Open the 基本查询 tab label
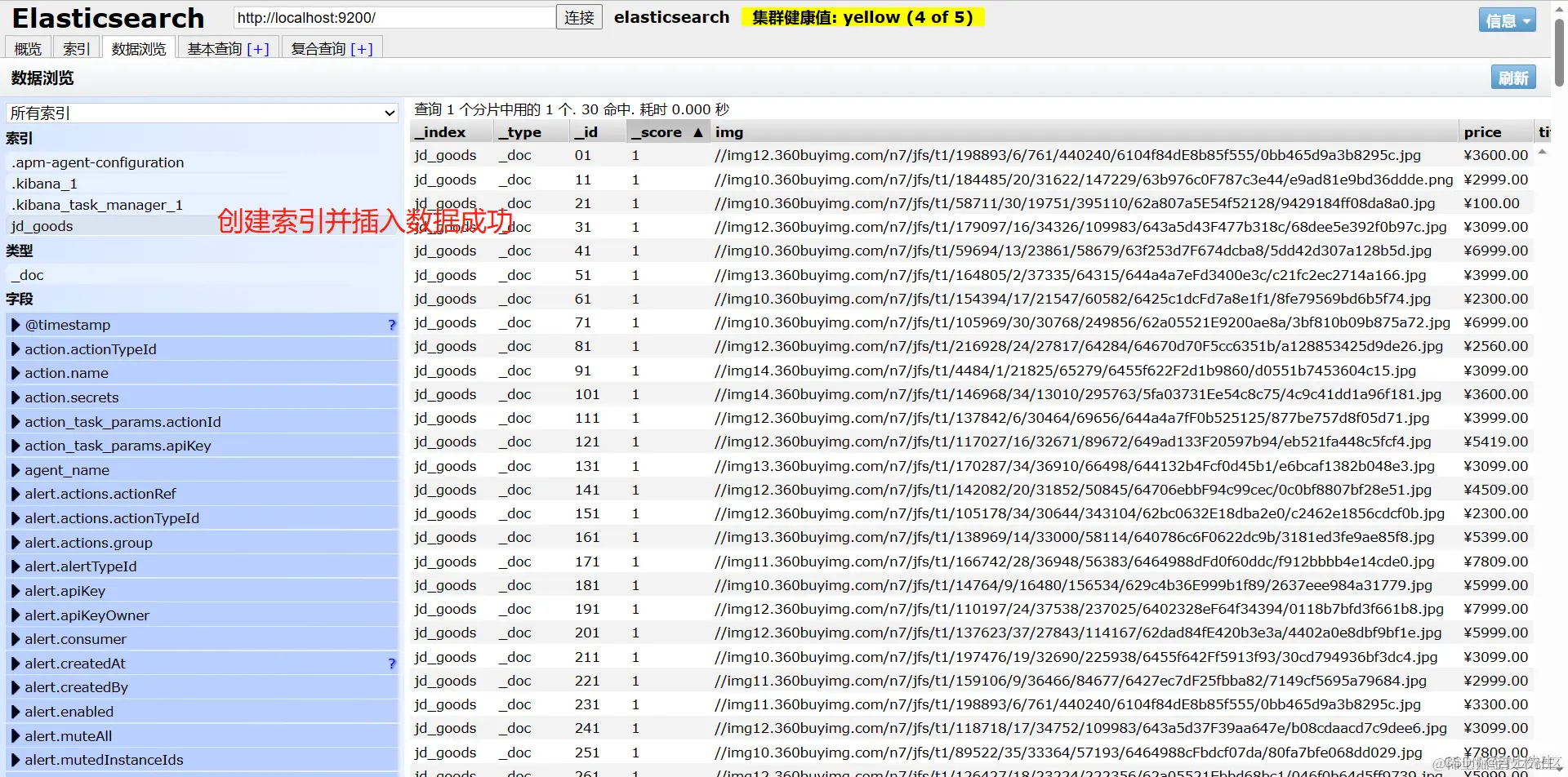 pos(215,49)
